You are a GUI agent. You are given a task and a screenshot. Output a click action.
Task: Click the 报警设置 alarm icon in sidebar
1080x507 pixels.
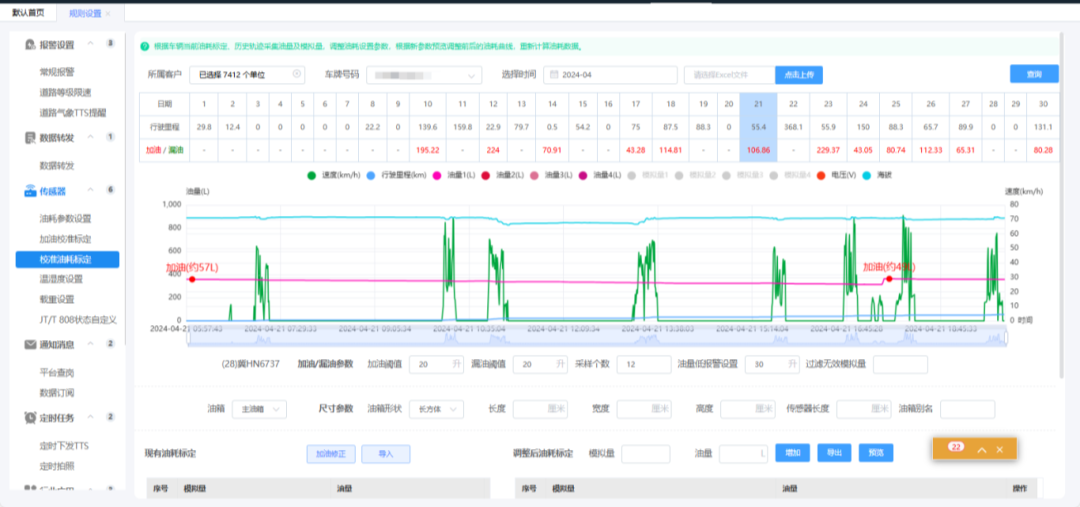tap(30, 45)
